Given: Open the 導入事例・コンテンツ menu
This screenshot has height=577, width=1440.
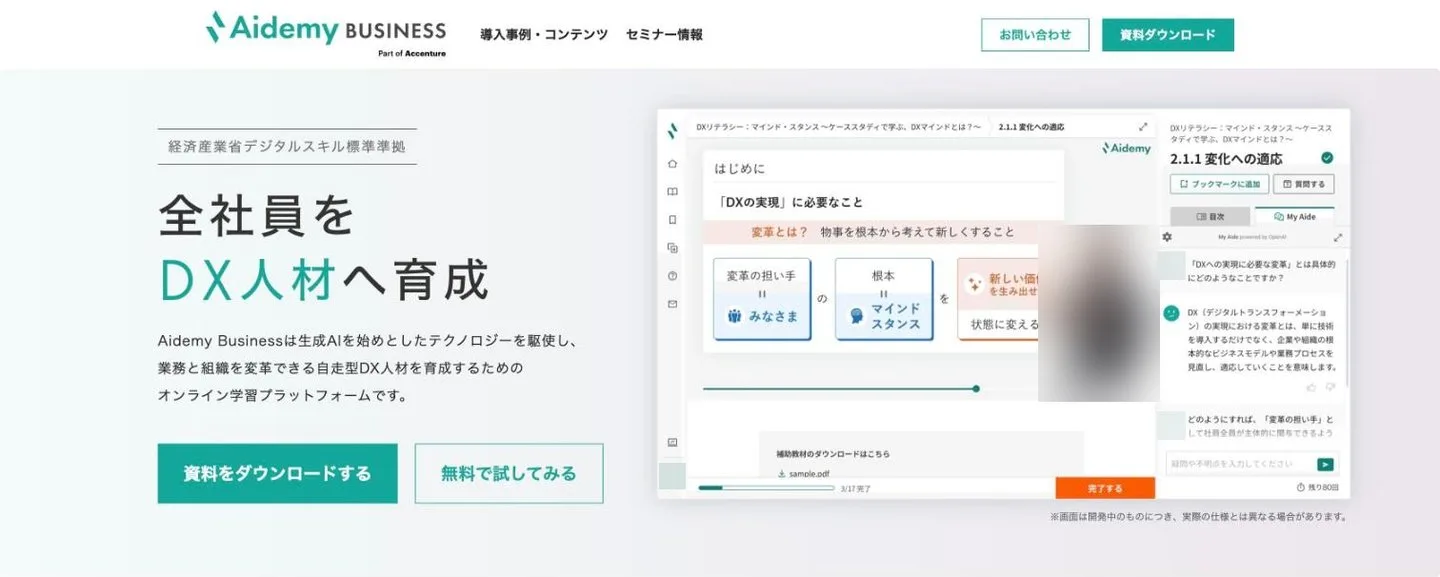Looking at the screenshot, I should click(544, 35).
